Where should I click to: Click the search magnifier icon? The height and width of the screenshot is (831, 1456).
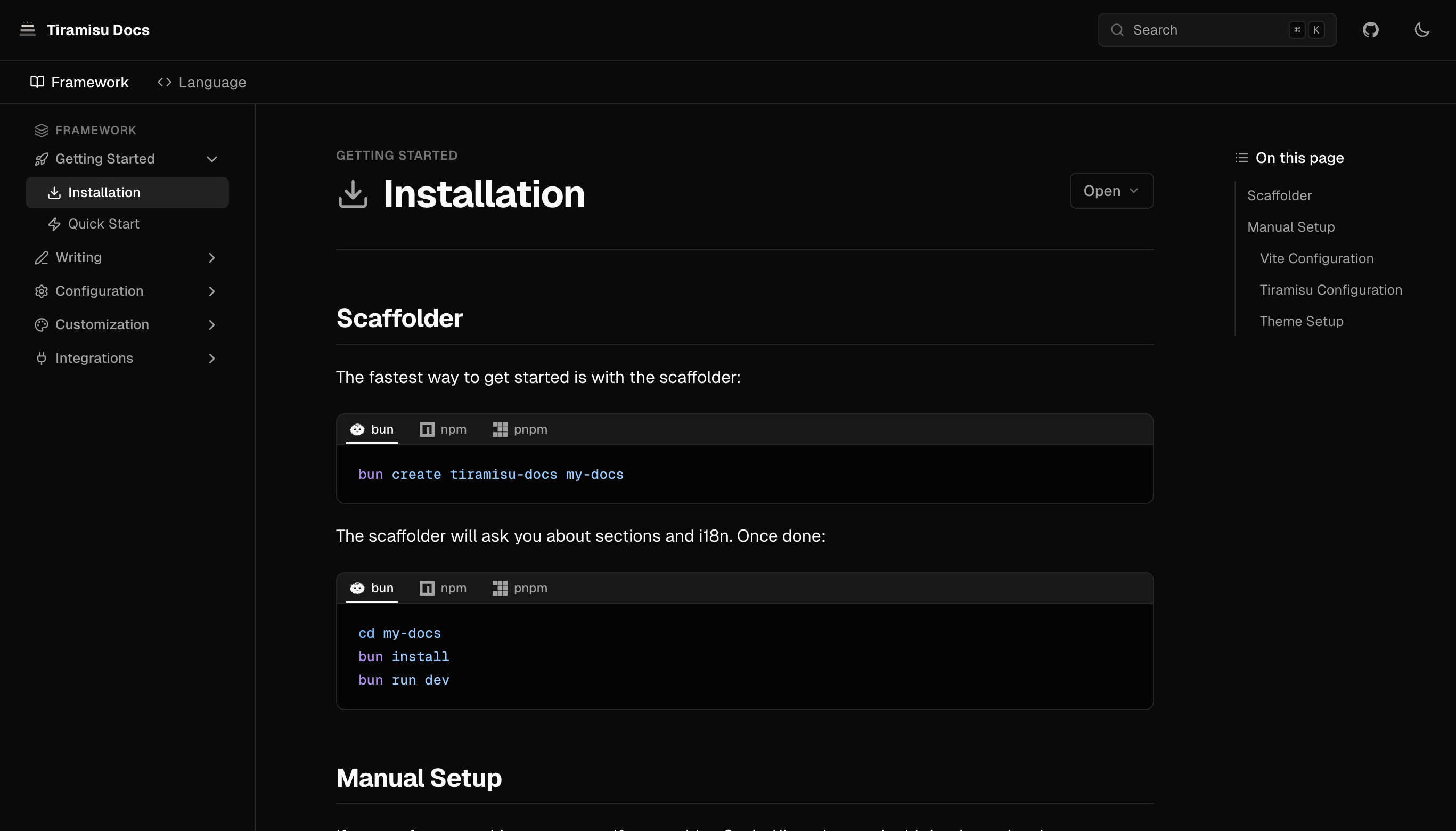(x=1118, y=29)
